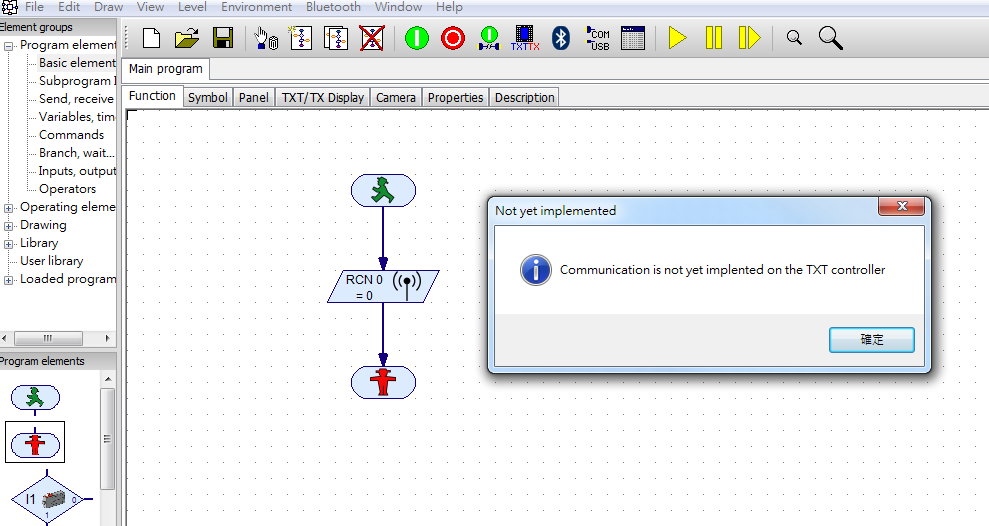Expand the Library tree group
989x526 pixels.
9,244
